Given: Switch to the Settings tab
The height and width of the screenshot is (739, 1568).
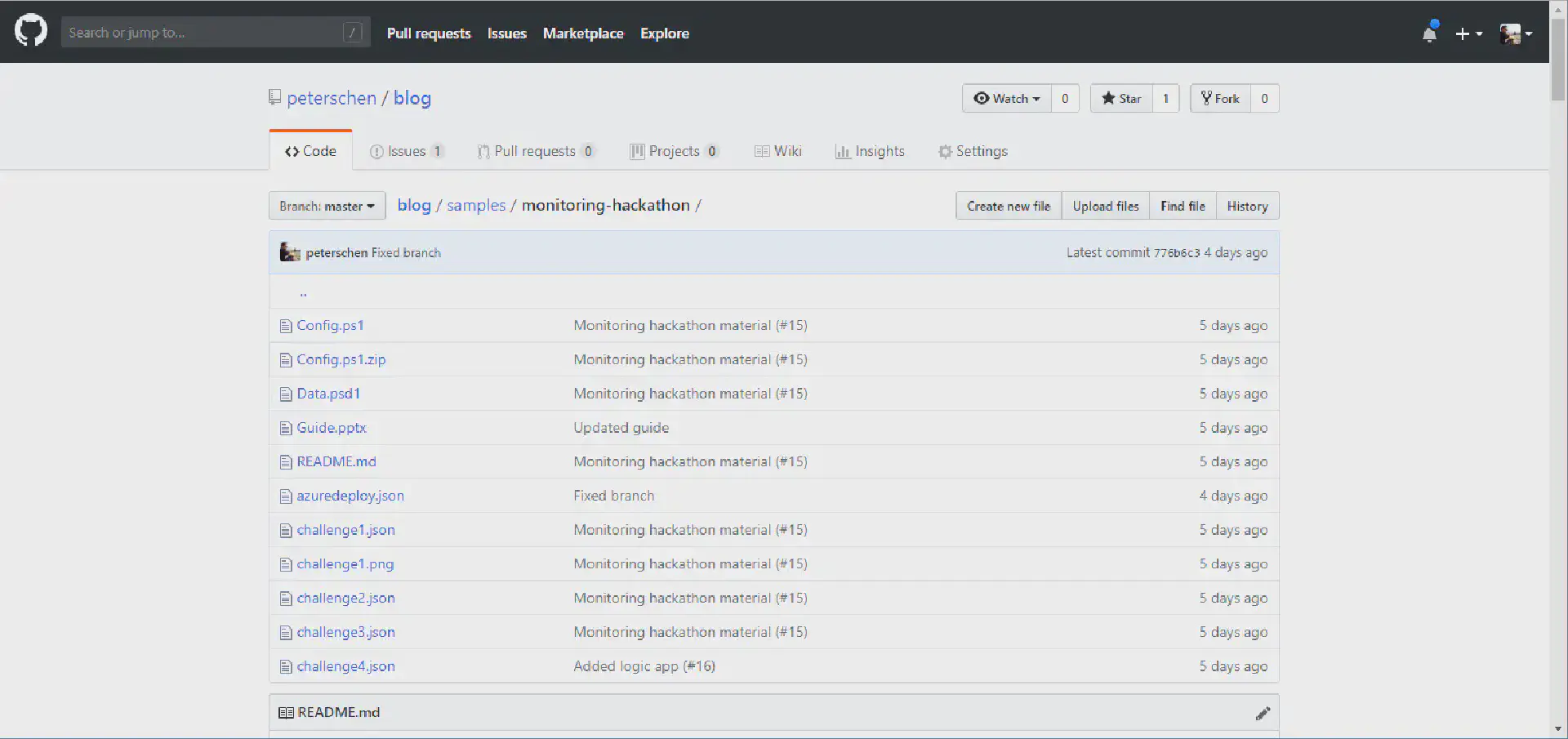Looking at the screenshot, I should coord(973,151).
